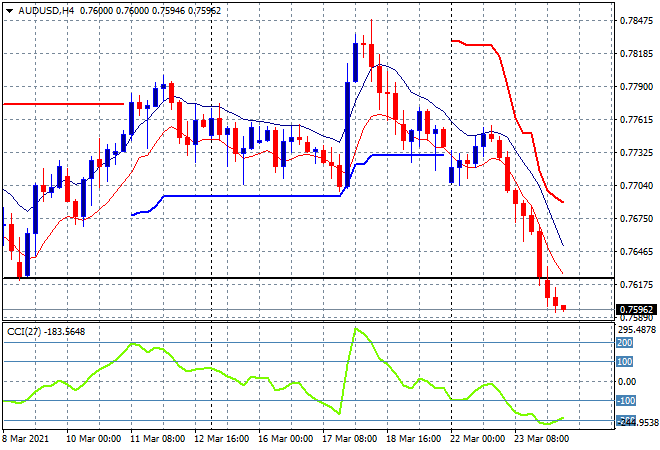Click the 8 Mar 2021 date label
This screenshot has height=450, width=660.
(28, 438)
